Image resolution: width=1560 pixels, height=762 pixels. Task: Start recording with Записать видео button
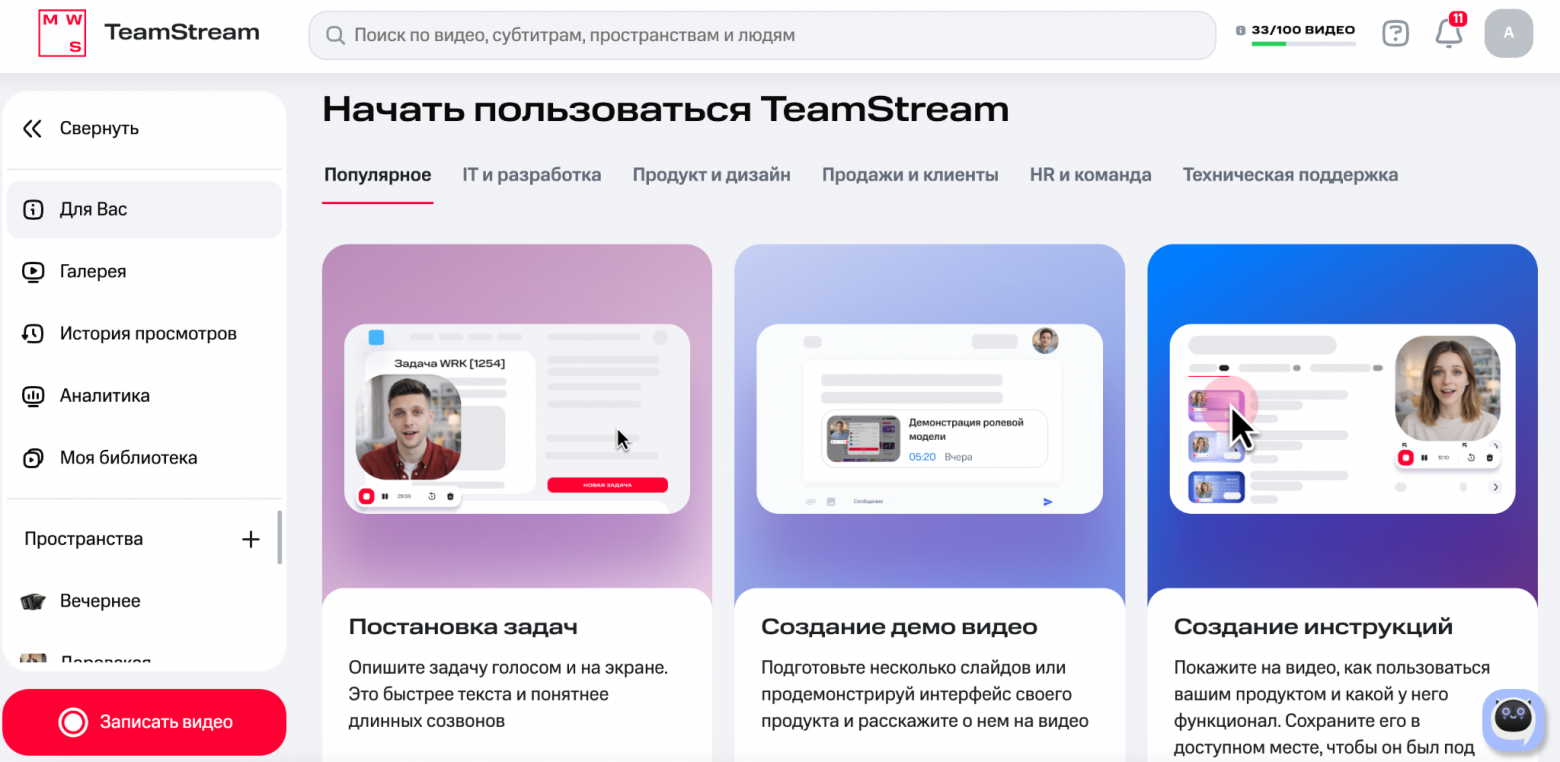[x=144, y=722]
